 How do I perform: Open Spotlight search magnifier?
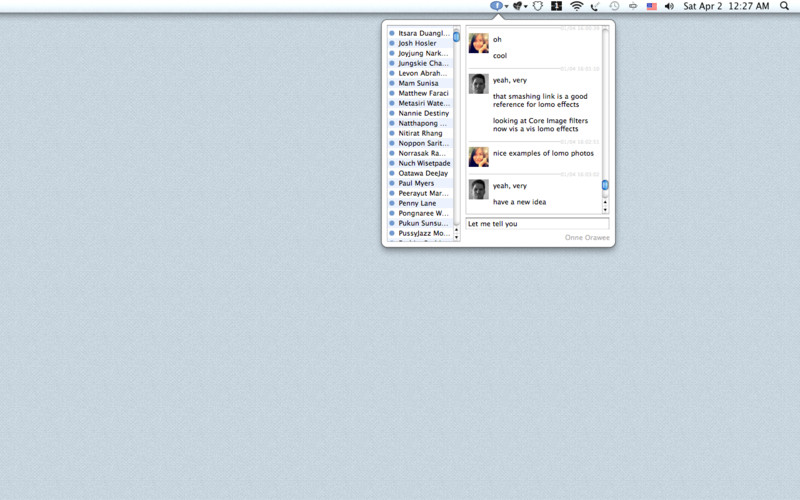(784, 6)
